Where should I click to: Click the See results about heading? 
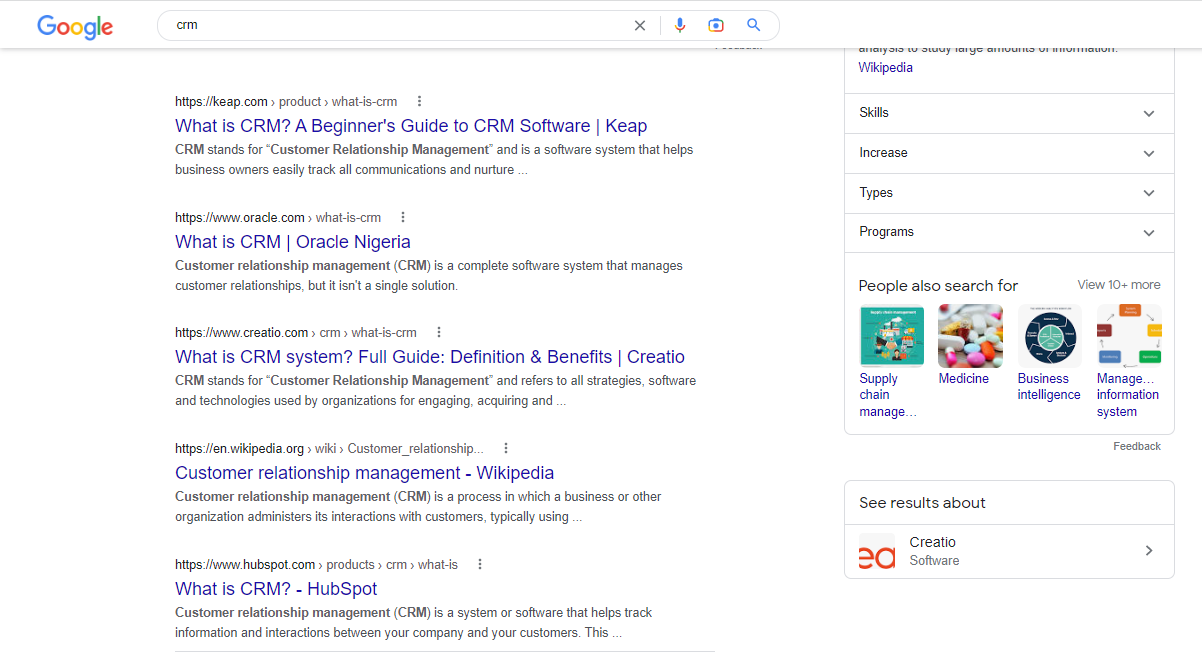click(x=922, y=503)
